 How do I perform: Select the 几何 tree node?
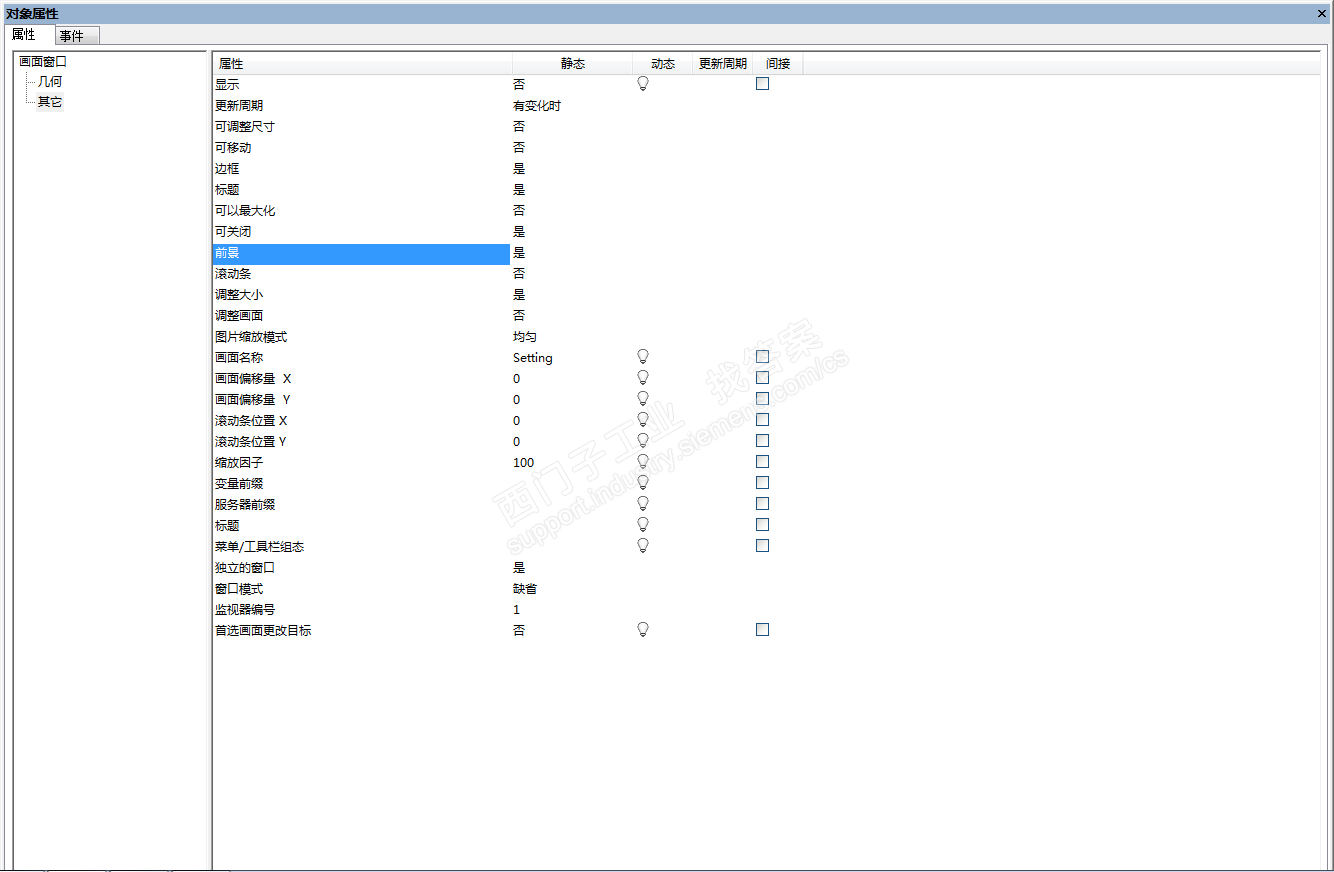pos(50,82)
